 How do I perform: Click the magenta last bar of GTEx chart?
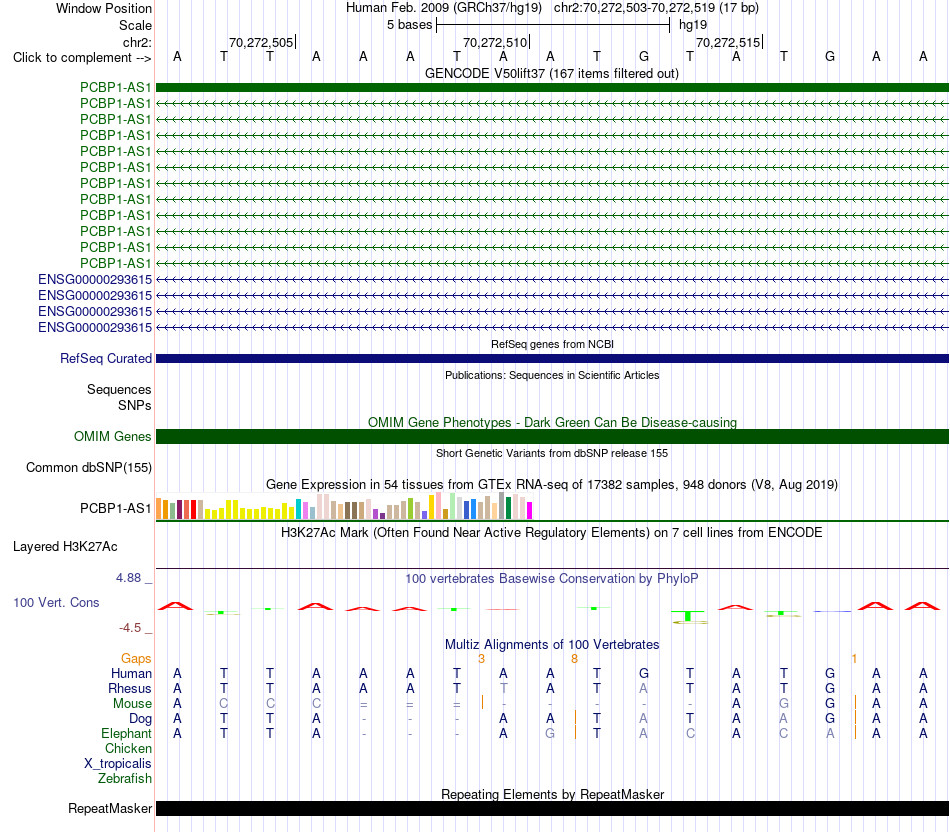point(530,510)
